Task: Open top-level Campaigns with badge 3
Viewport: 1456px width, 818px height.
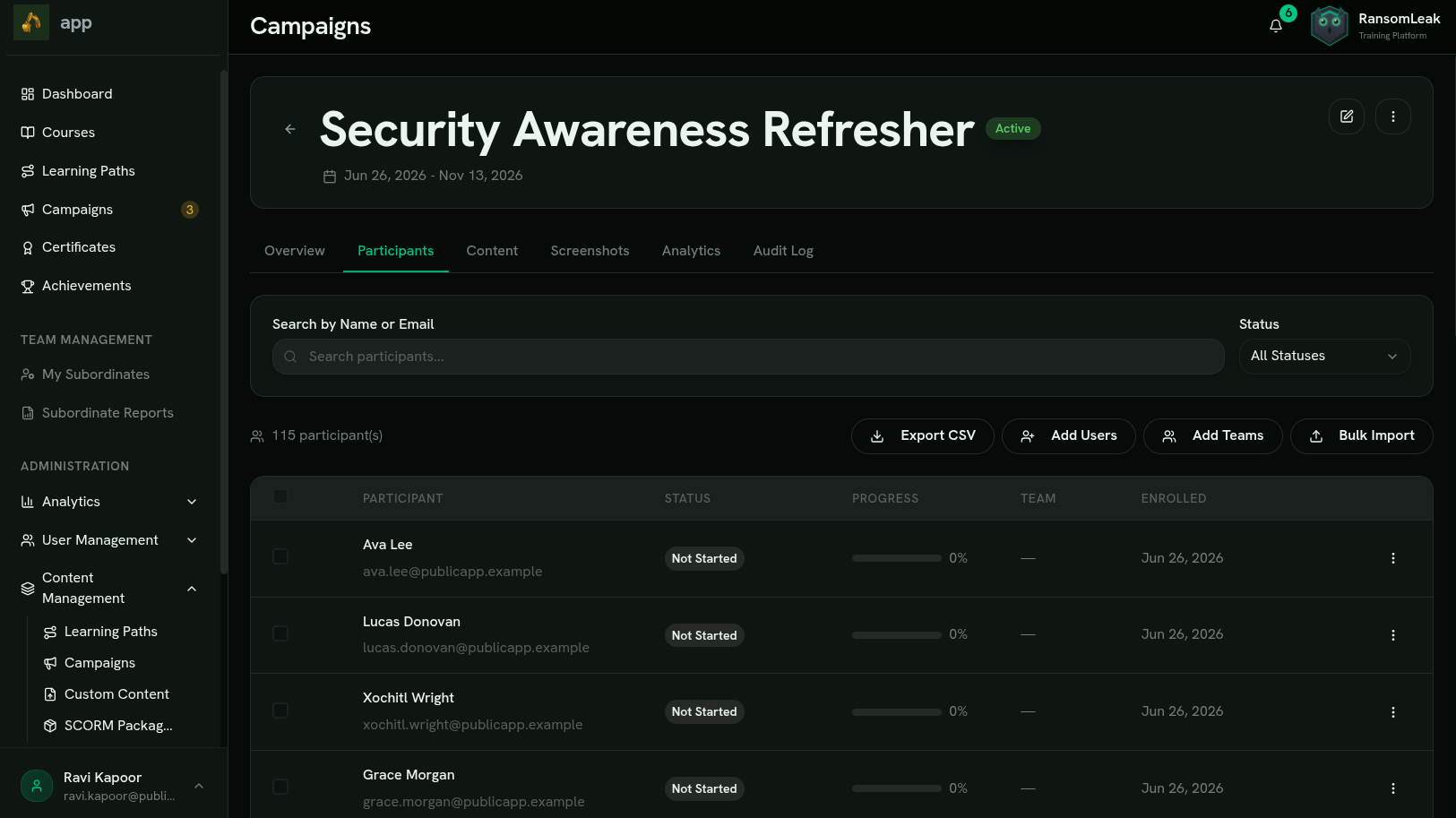Action: [111, 210]
